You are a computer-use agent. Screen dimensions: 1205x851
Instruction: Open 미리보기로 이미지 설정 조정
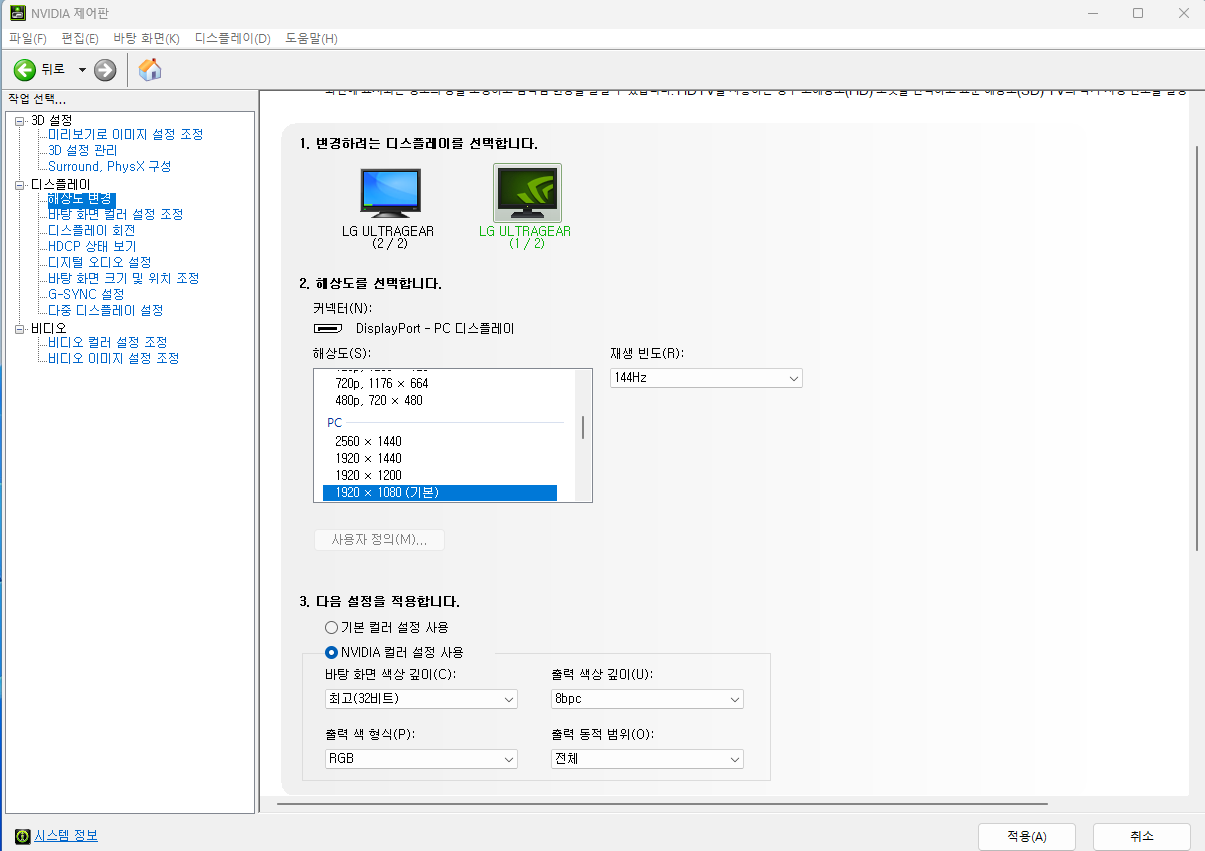click(x=125, y=134)
